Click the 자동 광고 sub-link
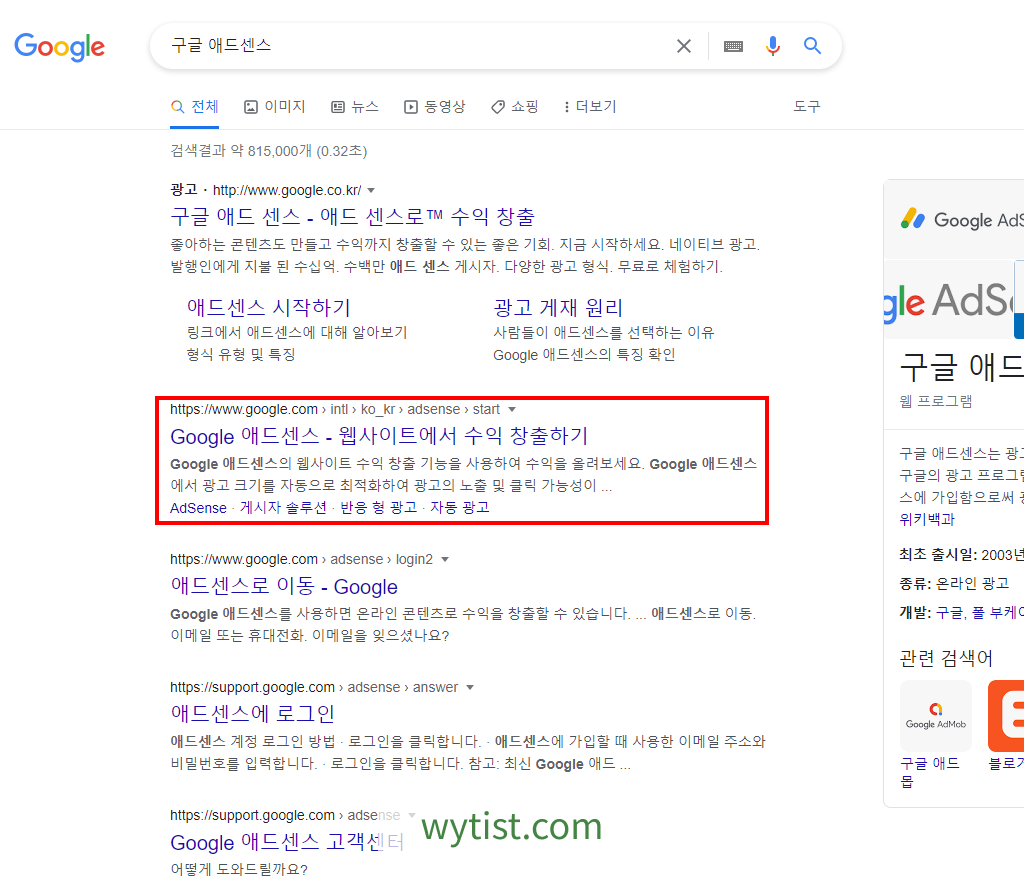Viewport: 1024px width, 889px height. point(460,508)
